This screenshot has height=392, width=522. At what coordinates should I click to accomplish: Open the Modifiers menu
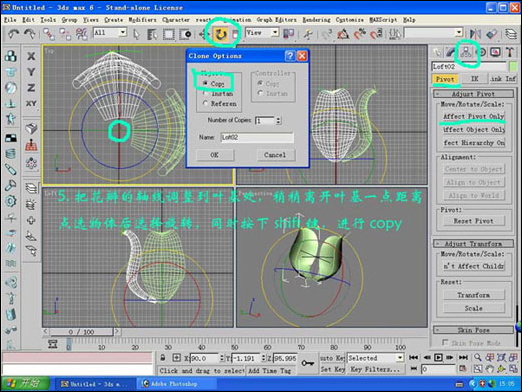tap(142, 20)
